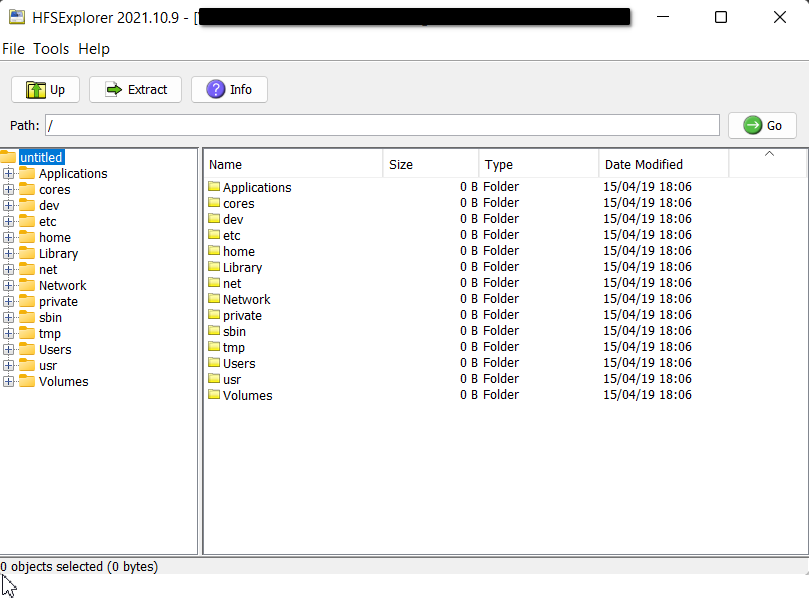Image resolution: width=809 pixels, height=607 pixels.
Task: Click the Up folder arrow icon
Action: 36,90
